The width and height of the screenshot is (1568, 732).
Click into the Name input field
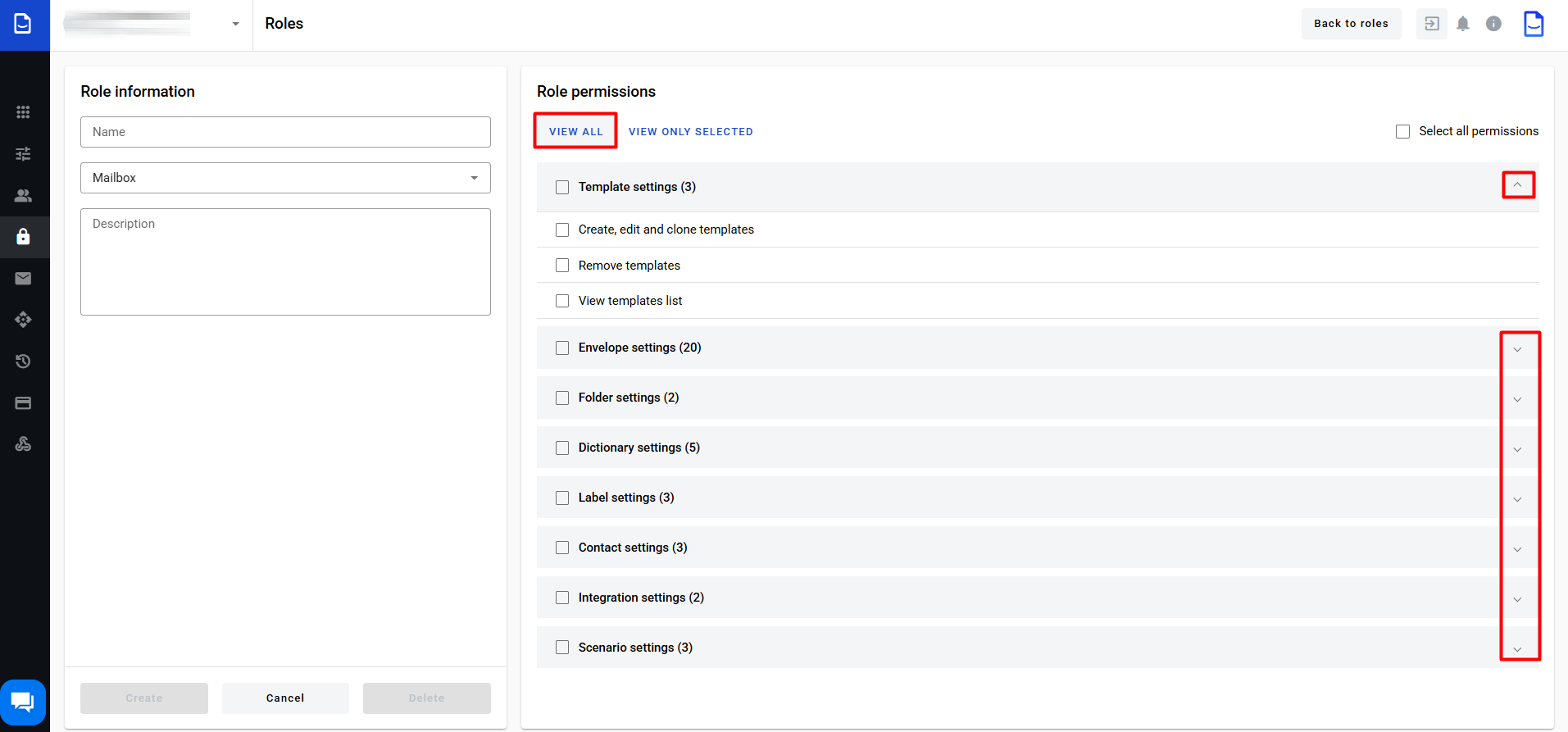pyautogui.click(x=285, y=132)
